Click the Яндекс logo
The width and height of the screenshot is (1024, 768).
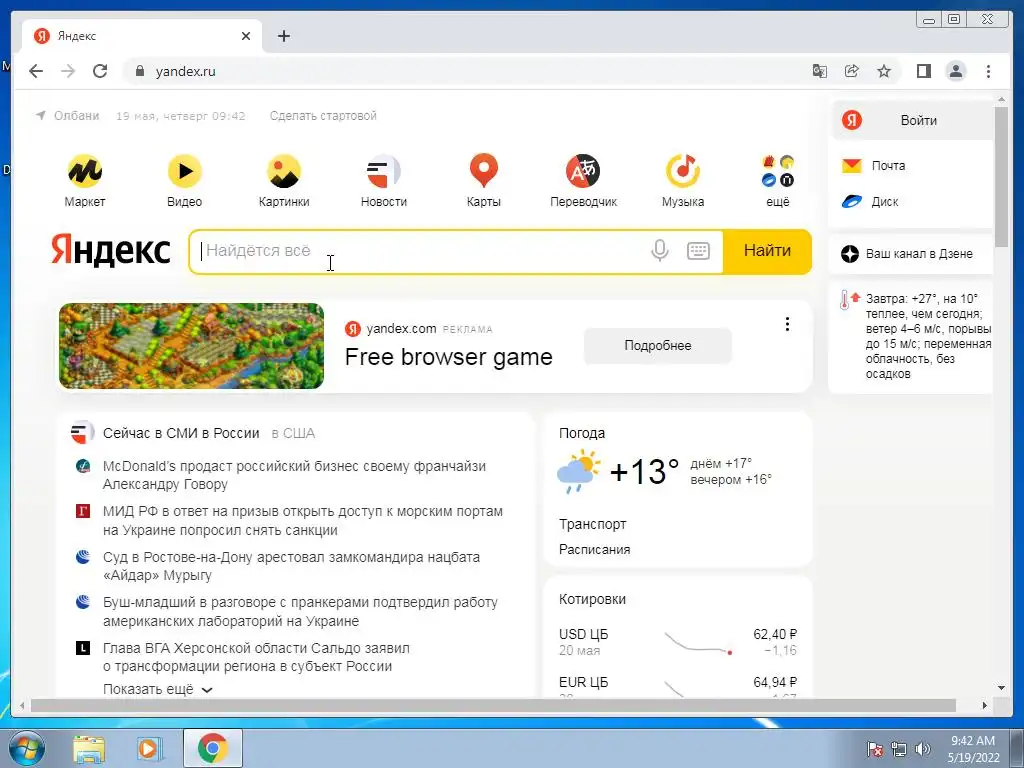coord(111,250)
